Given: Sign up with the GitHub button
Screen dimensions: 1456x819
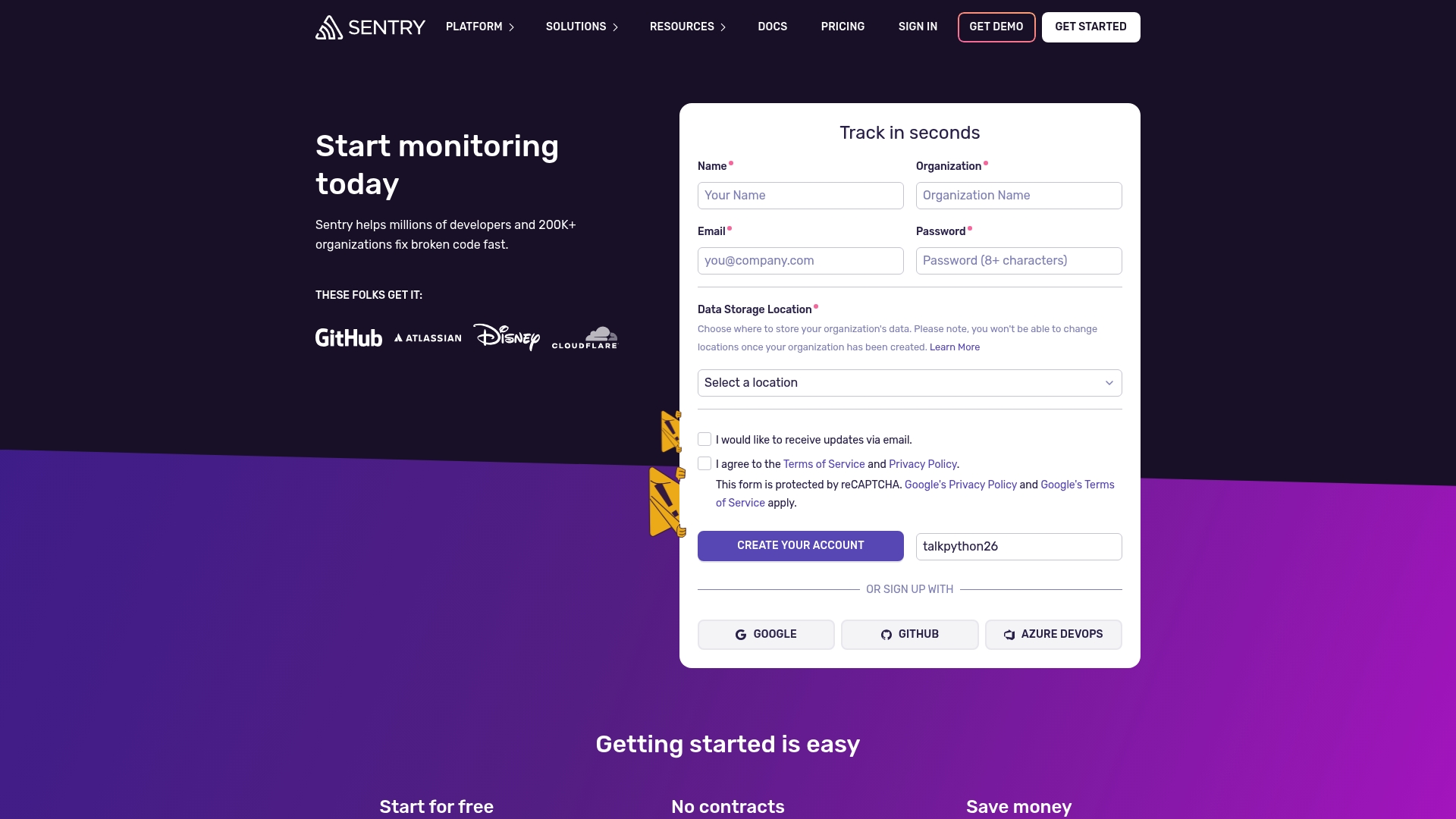Looking at the screenshot, I should click(910, 635).
